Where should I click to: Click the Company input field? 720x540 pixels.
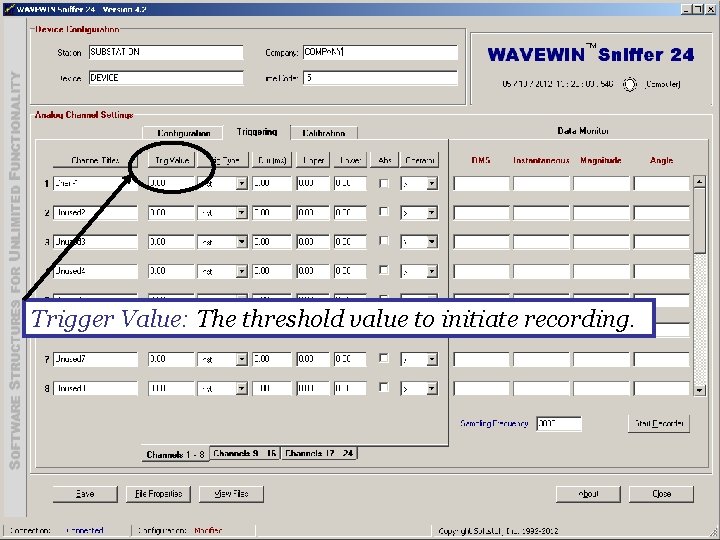[x=380, y=52]
